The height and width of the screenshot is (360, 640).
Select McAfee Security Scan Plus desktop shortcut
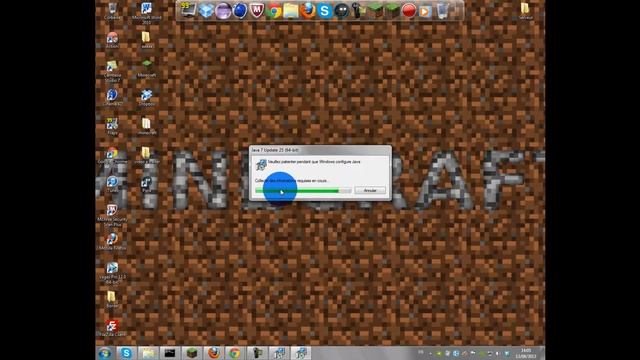pyautogui.click(x=112, y=216)
